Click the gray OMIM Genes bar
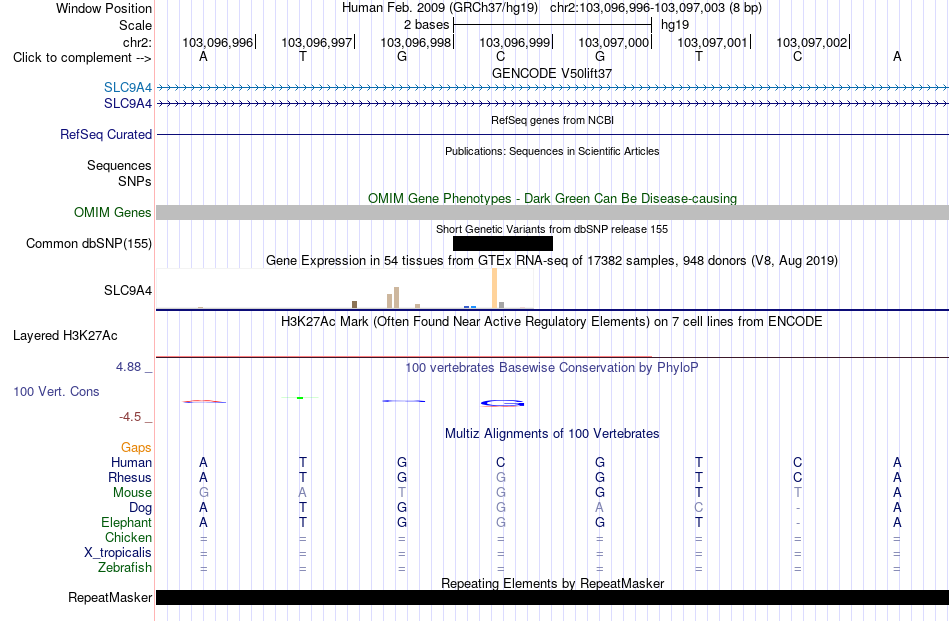The image size is (950, 621). coord(552,213)
